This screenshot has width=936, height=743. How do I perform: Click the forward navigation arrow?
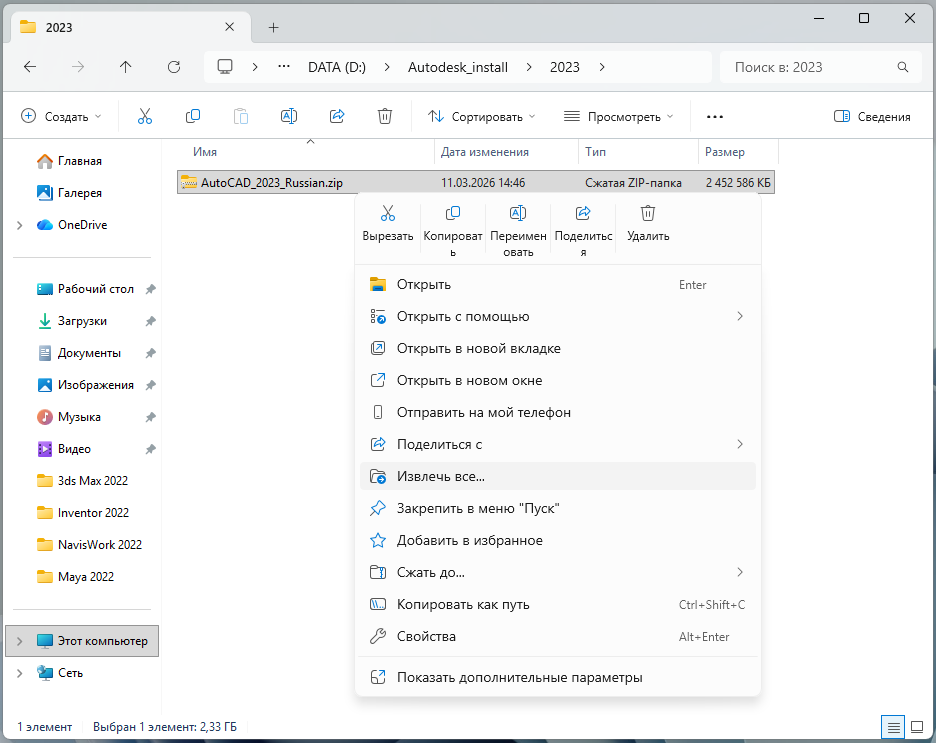tap(78, 67)
